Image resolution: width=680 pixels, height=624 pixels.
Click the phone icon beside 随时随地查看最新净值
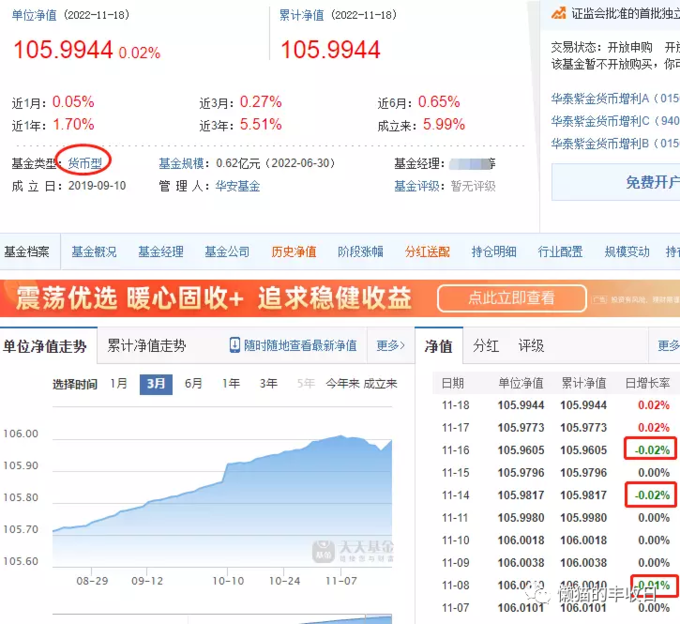click(x=235, y=345)
